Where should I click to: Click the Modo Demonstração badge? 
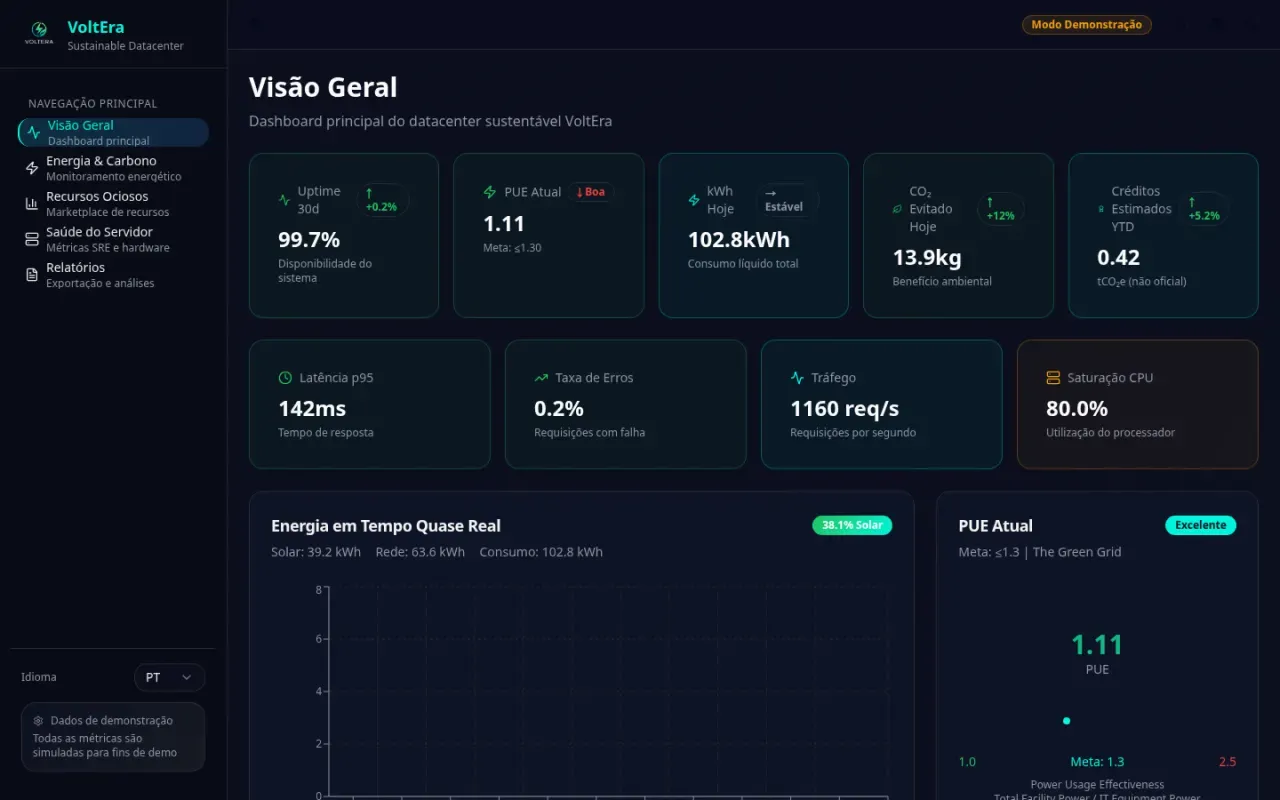pos(1086,25)
